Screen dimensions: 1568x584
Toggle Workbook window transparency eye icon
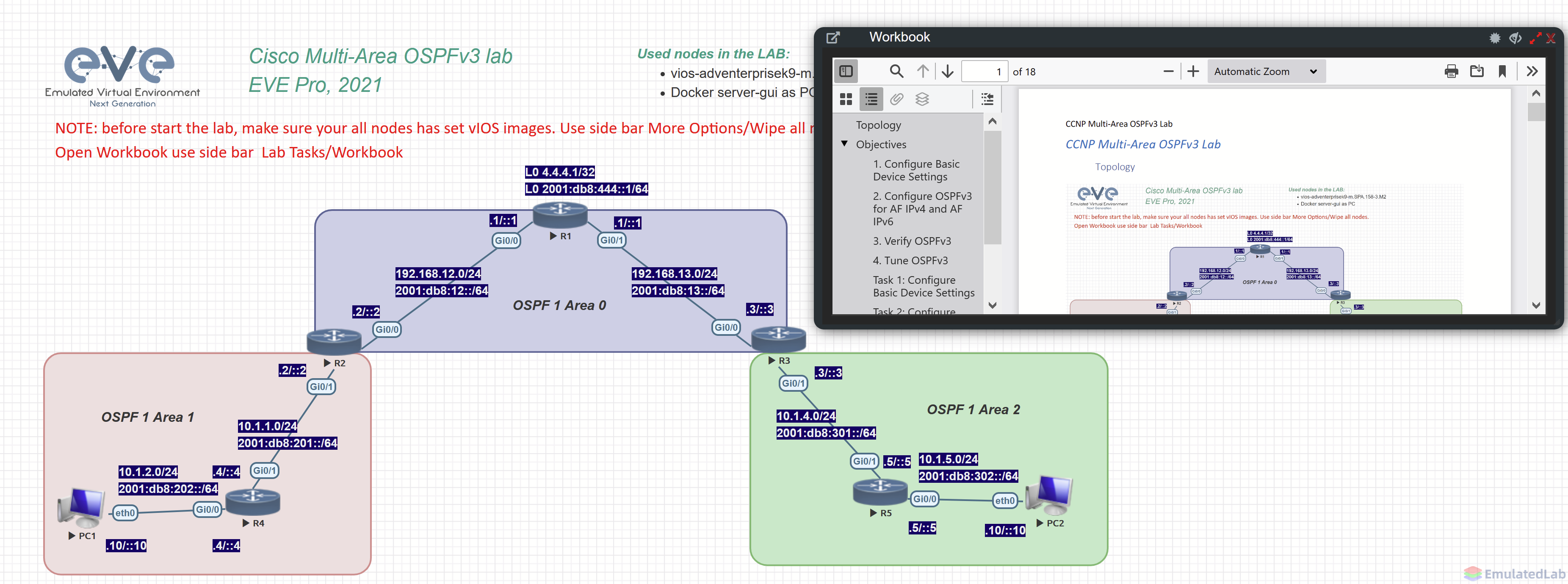(x=1515, y=39)
